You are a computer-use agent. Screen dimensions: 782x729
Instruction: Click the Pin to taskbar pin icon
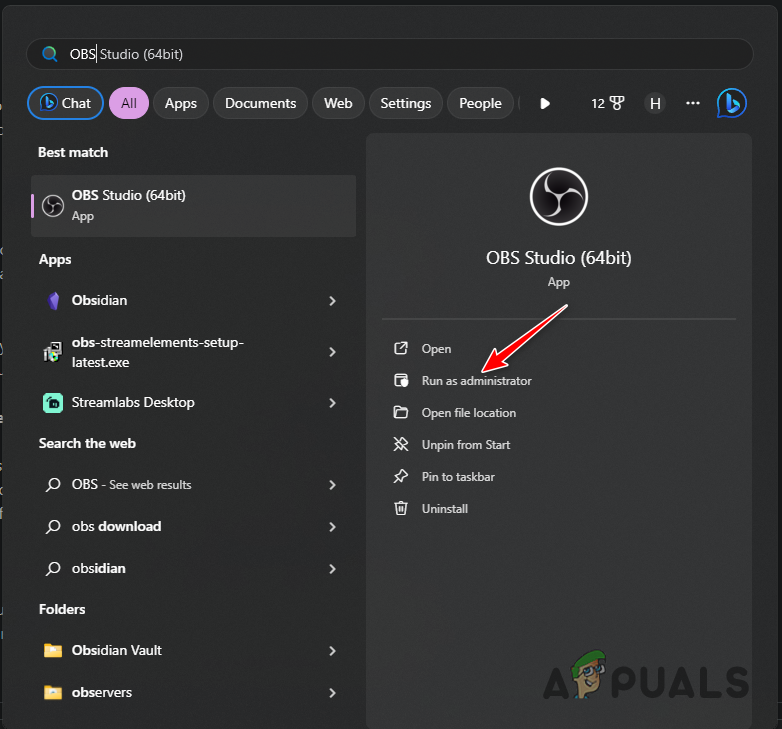(x=401, y=476)
